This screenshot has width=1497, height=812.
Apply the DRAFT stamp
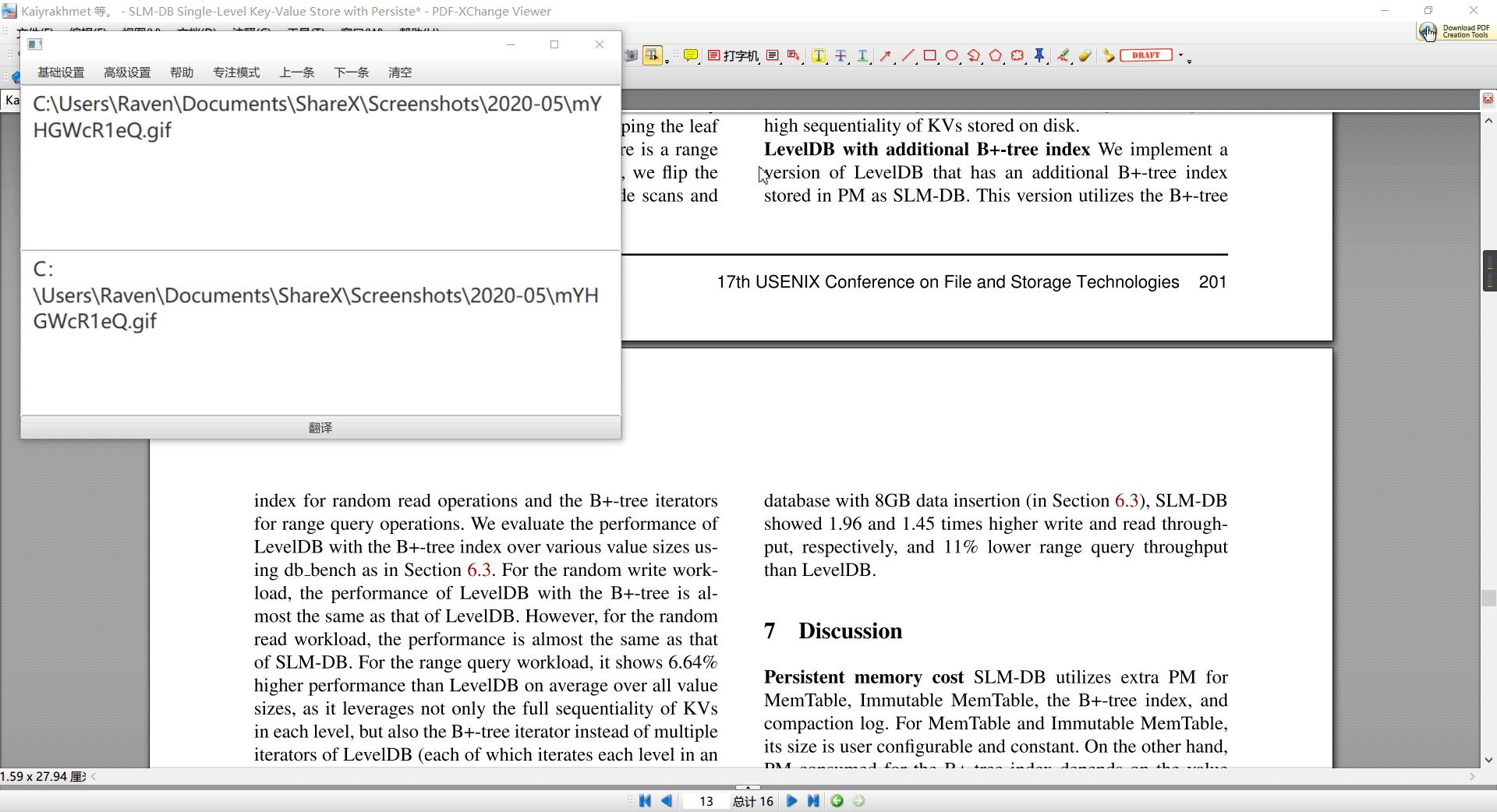[1146, 55]
